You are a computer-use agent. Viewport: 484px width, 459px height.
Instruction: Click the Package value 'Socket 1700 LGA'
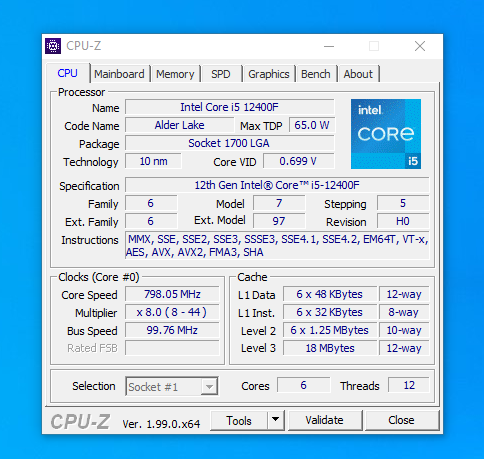click(230, 143)
